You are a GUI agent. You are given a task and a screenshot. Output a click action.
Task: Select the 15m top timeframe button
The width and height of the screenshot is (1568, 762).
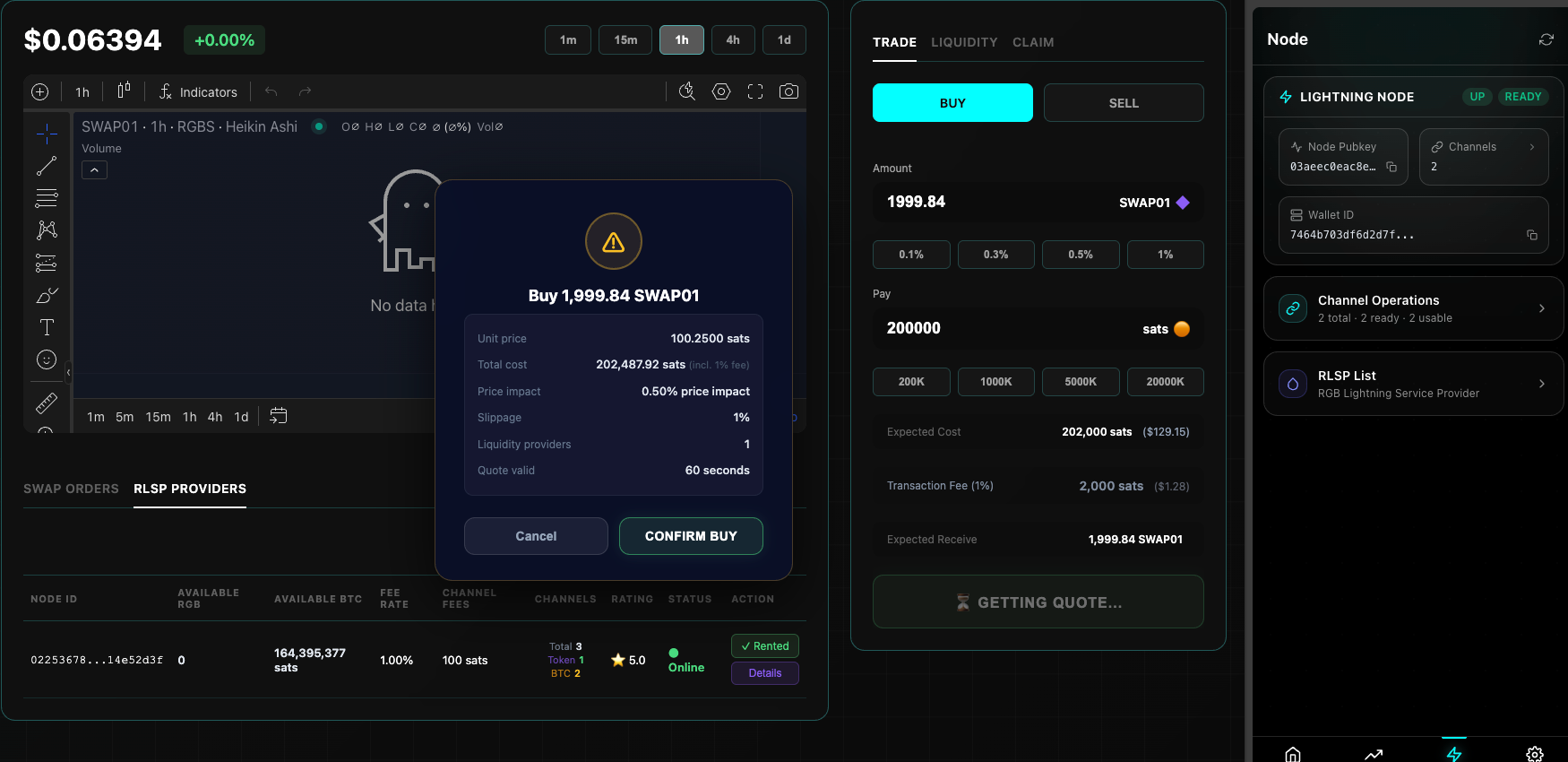[x=625, y=40]
